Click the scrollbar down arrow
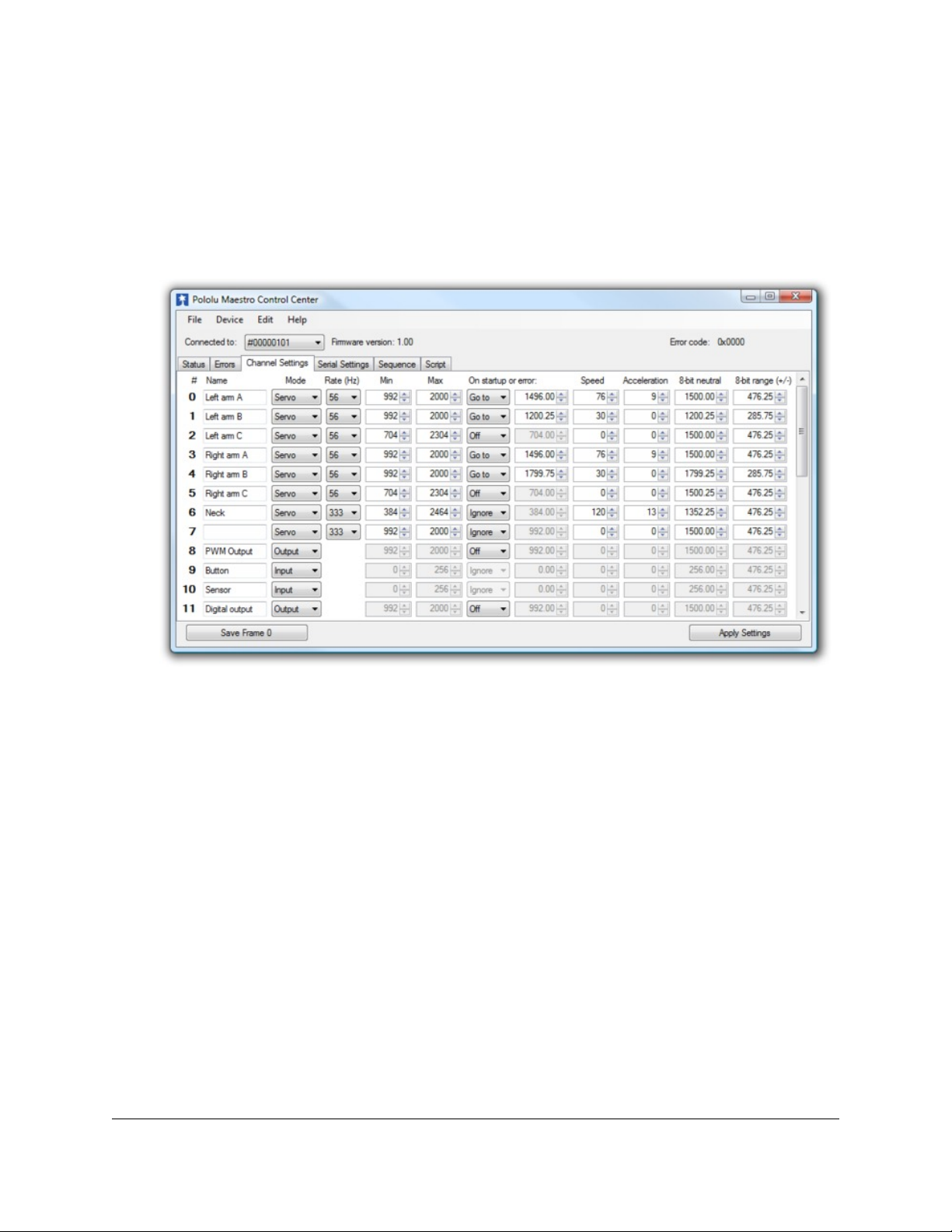The height and width of the screenshot is (1232, 952). click(x=803, y=613)
